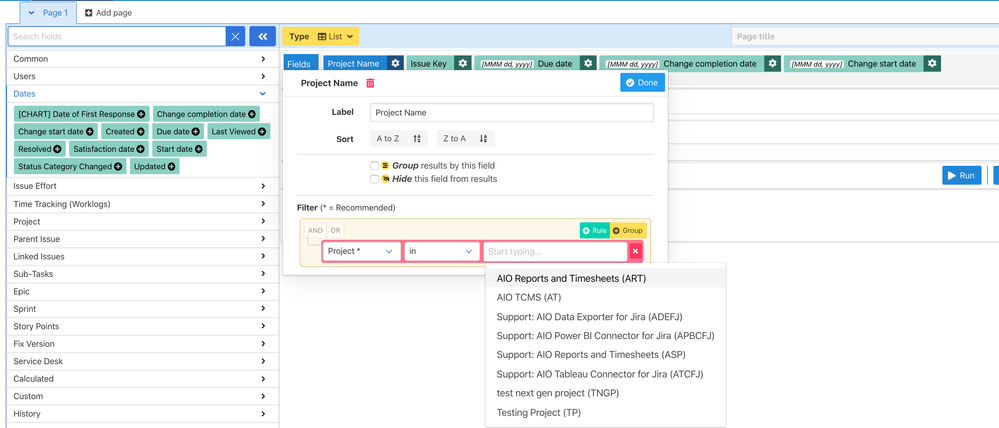The height and width of the screenshot is (428, 999).
Task: Select Support: AIO Power BI Connector option
Action: pos(605,336)
